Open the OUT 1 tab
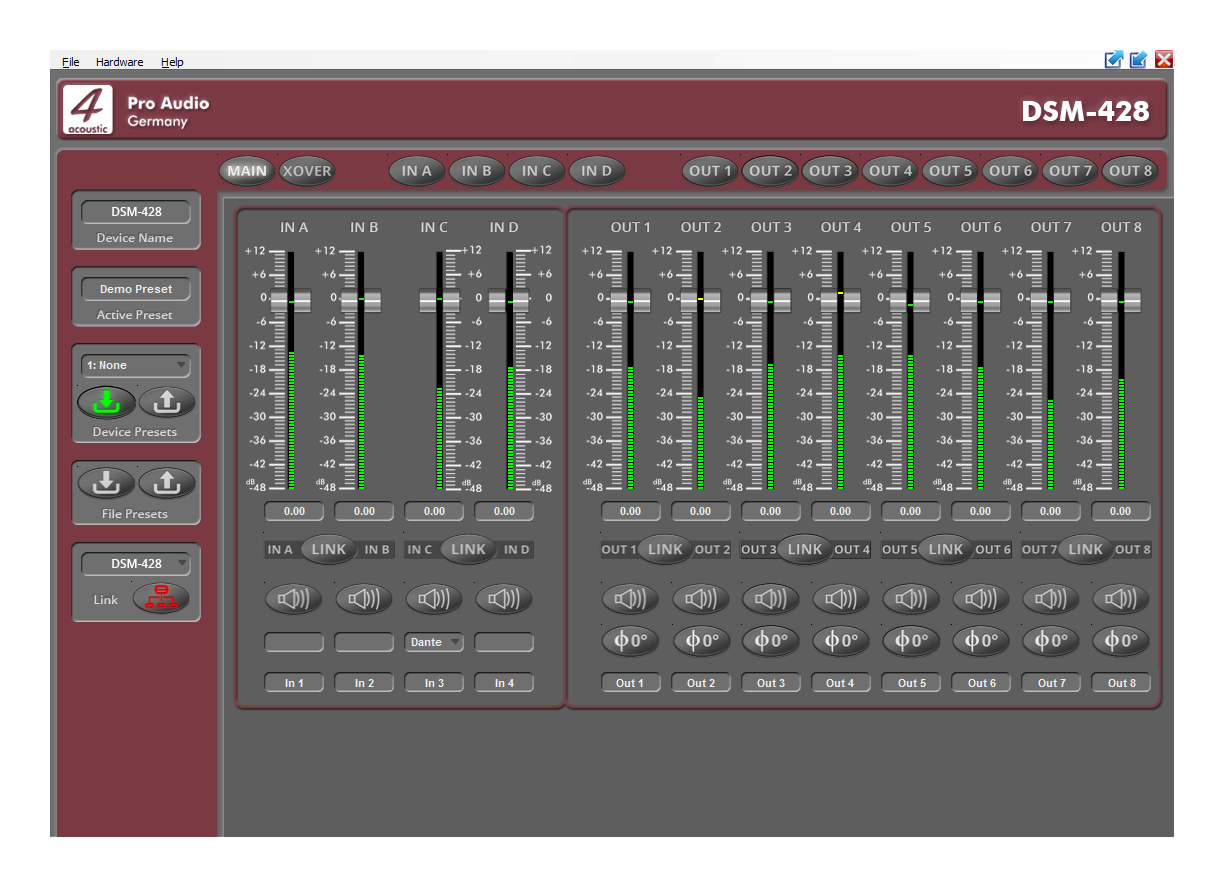This screenshot has height=888, width=1225. (710, 171)
